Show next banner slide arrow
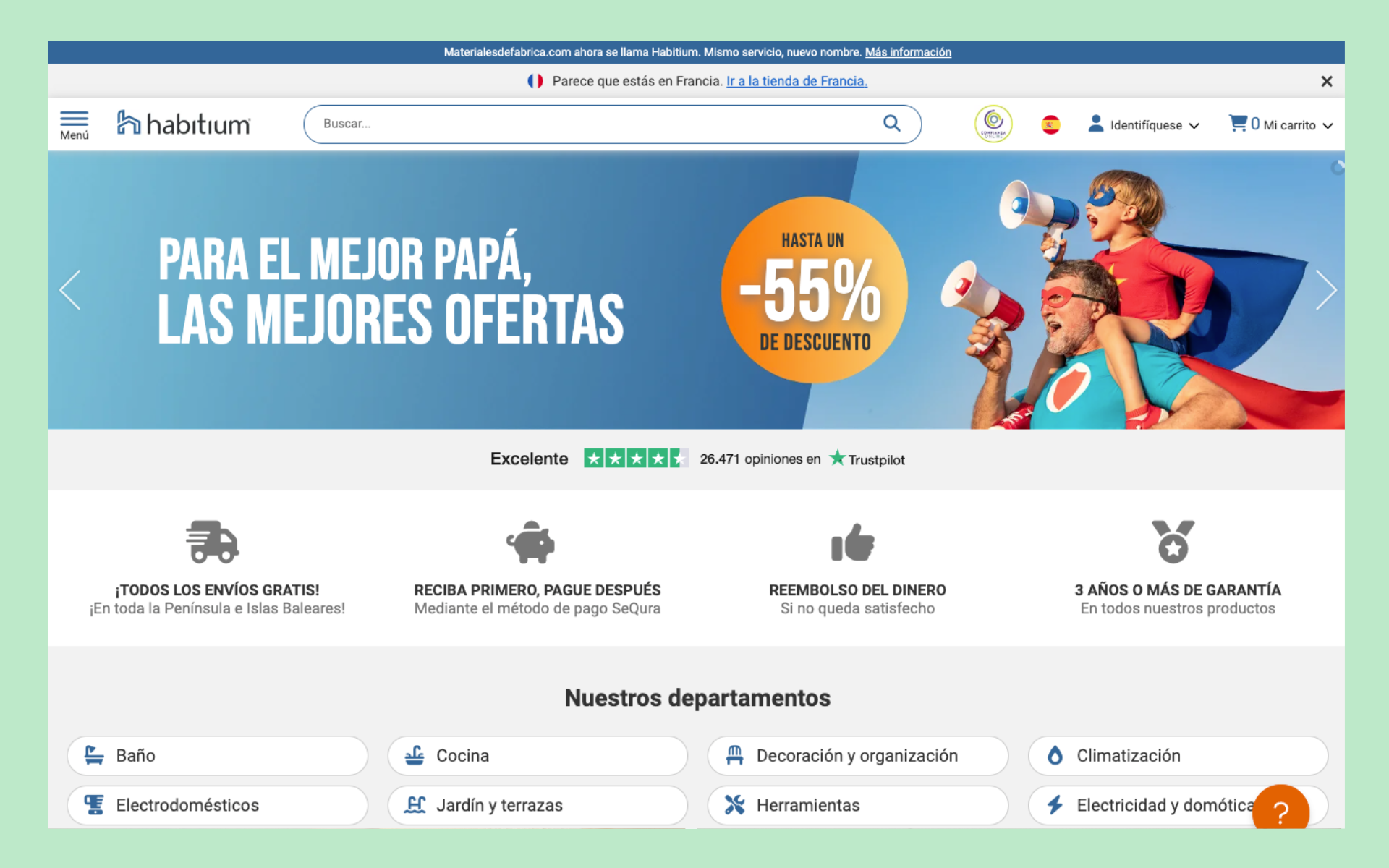 (1325, 290)
